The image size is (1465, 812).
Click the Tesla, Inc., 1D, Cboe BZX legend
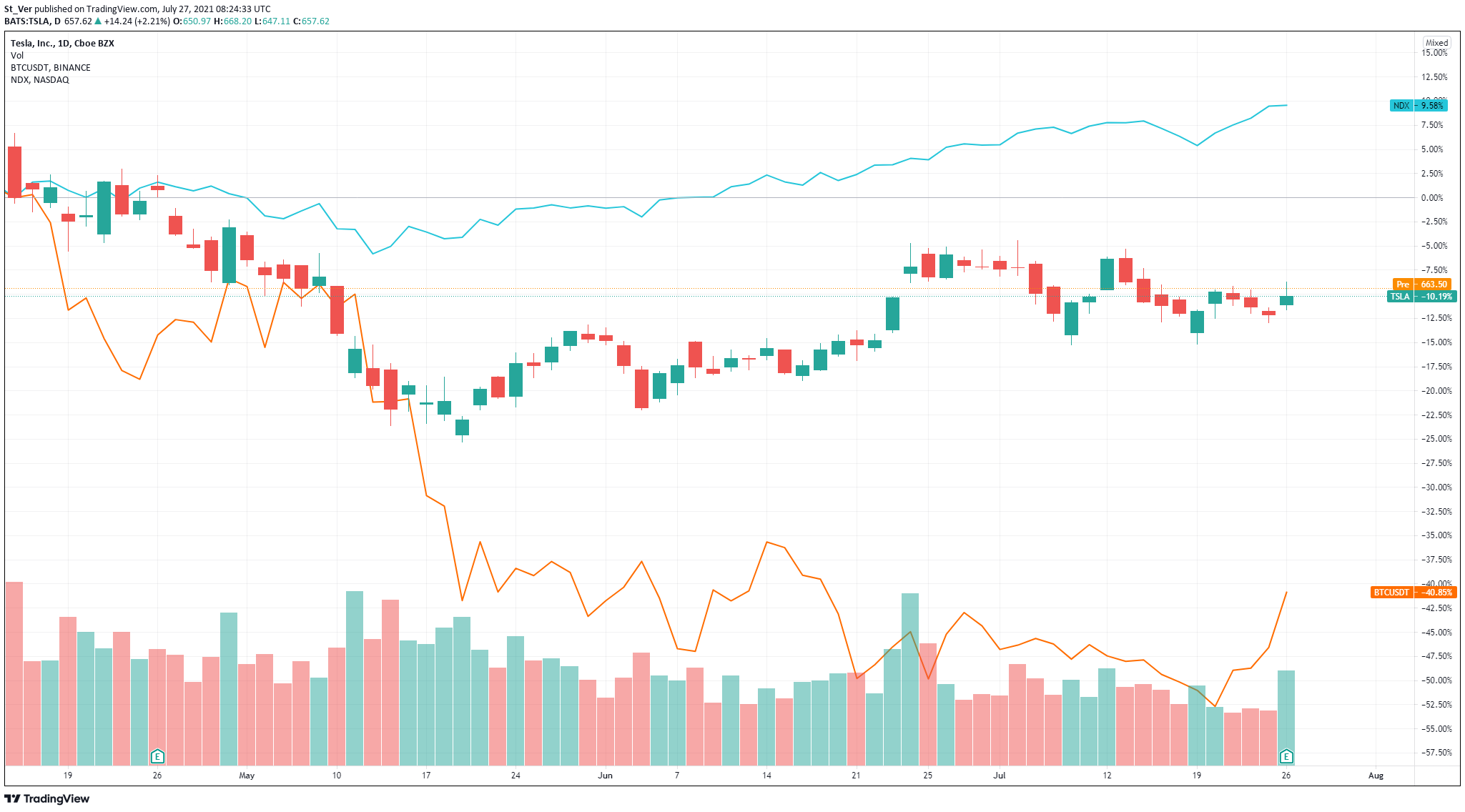coord(62,44)
